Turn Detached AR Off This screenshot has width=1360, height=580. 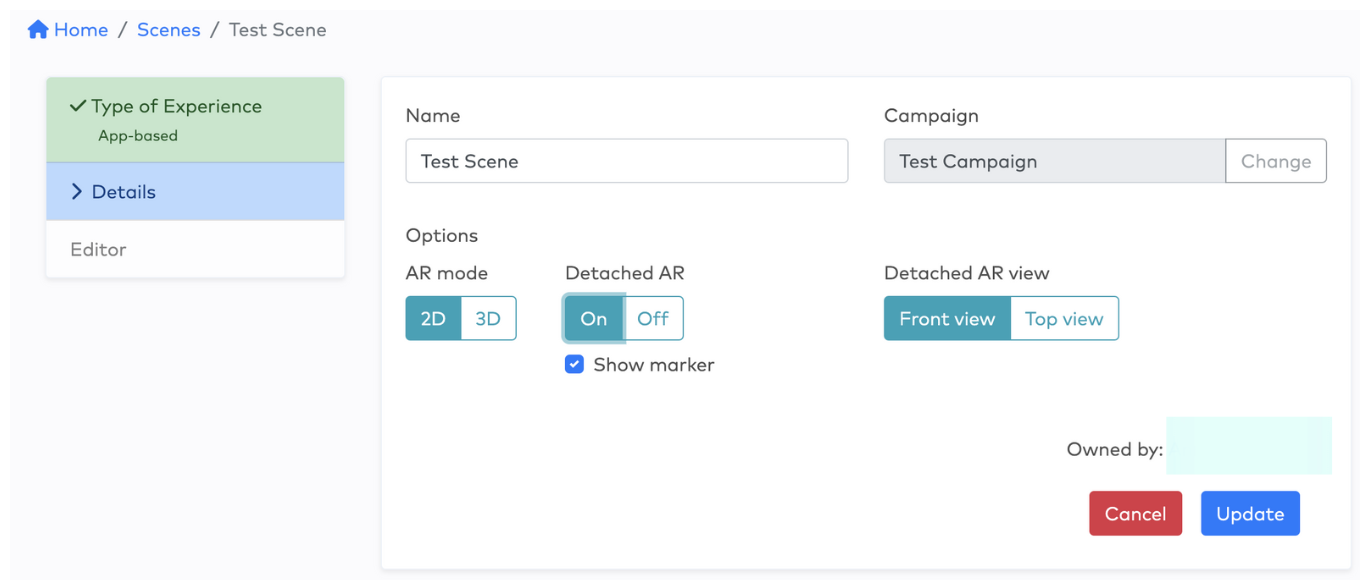click(x=653, y=319)
